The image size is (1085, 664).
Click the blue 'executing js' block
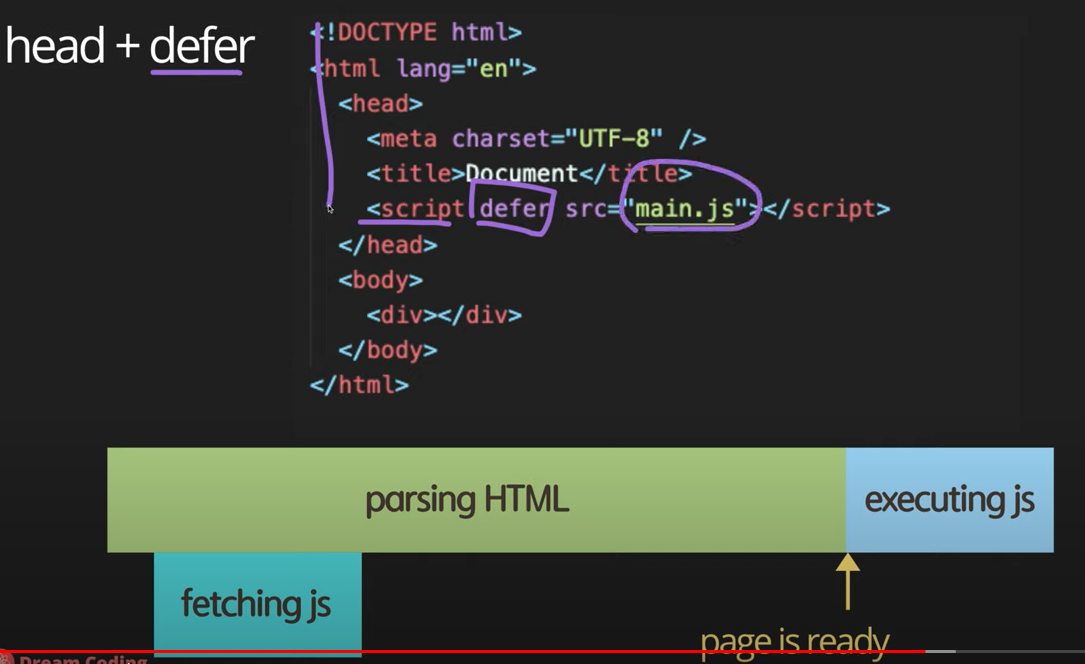coord(949,499)
